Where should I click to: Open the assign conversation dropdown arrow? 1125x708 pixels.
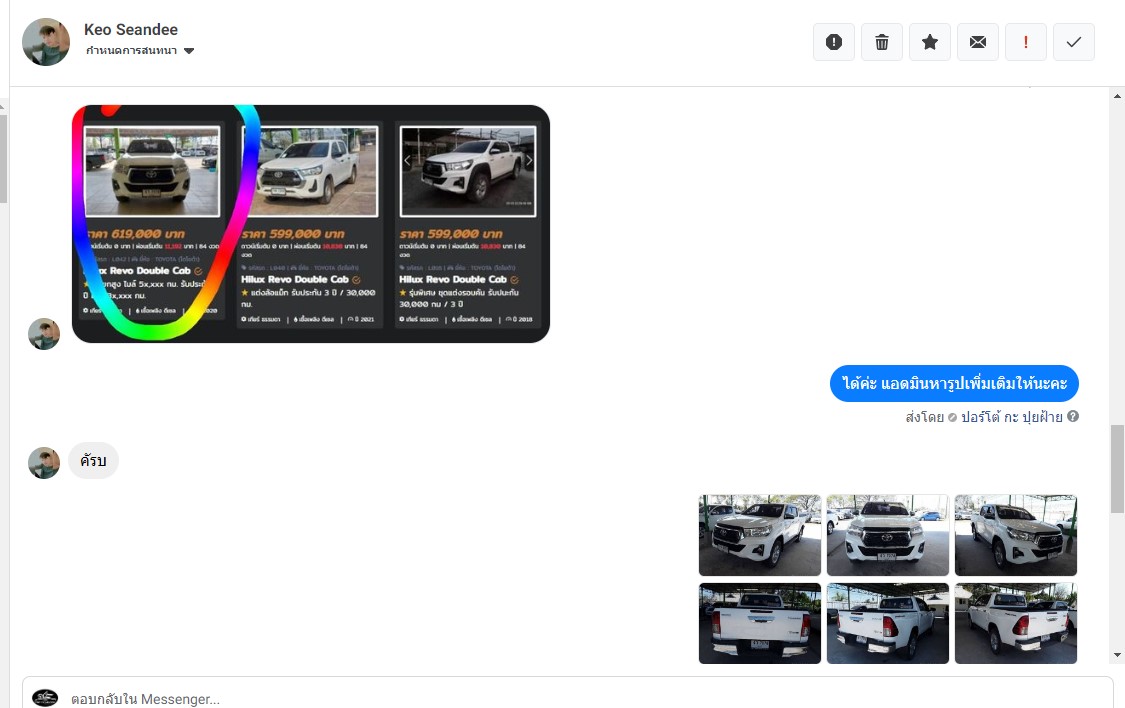[189, 51]
